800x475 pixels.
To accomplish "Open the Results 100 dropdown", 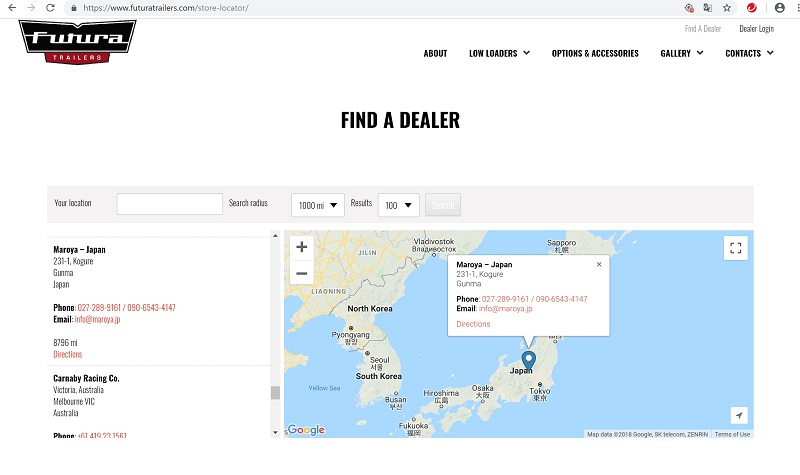I will (398, 205).
